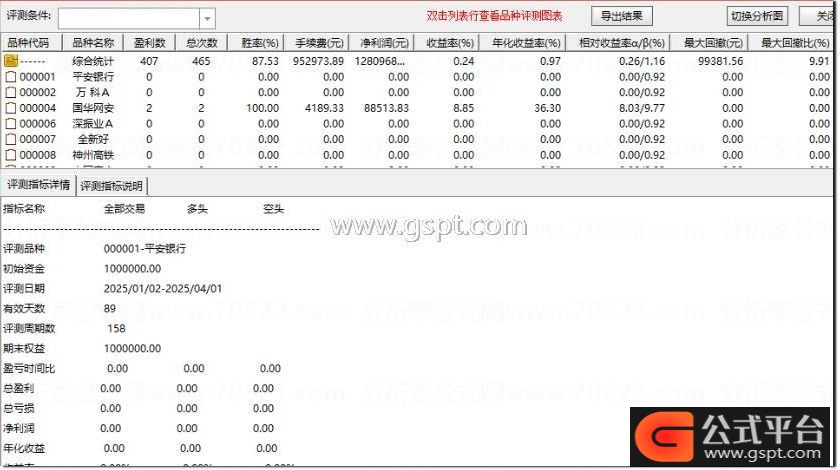Image resolution: width=840 pixels, height=470 pixels.
Task: Switch to 评测指标说明 tab
Action: pyautogui.click(x=111, y=186)
